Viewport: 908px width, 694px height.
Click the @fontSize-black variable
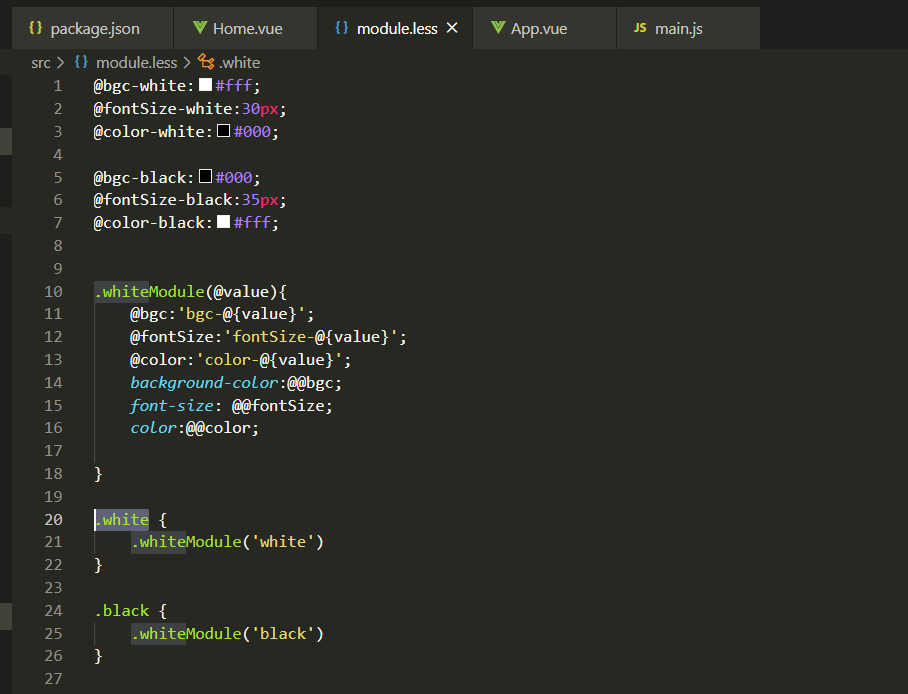click(x=163, y=200)
